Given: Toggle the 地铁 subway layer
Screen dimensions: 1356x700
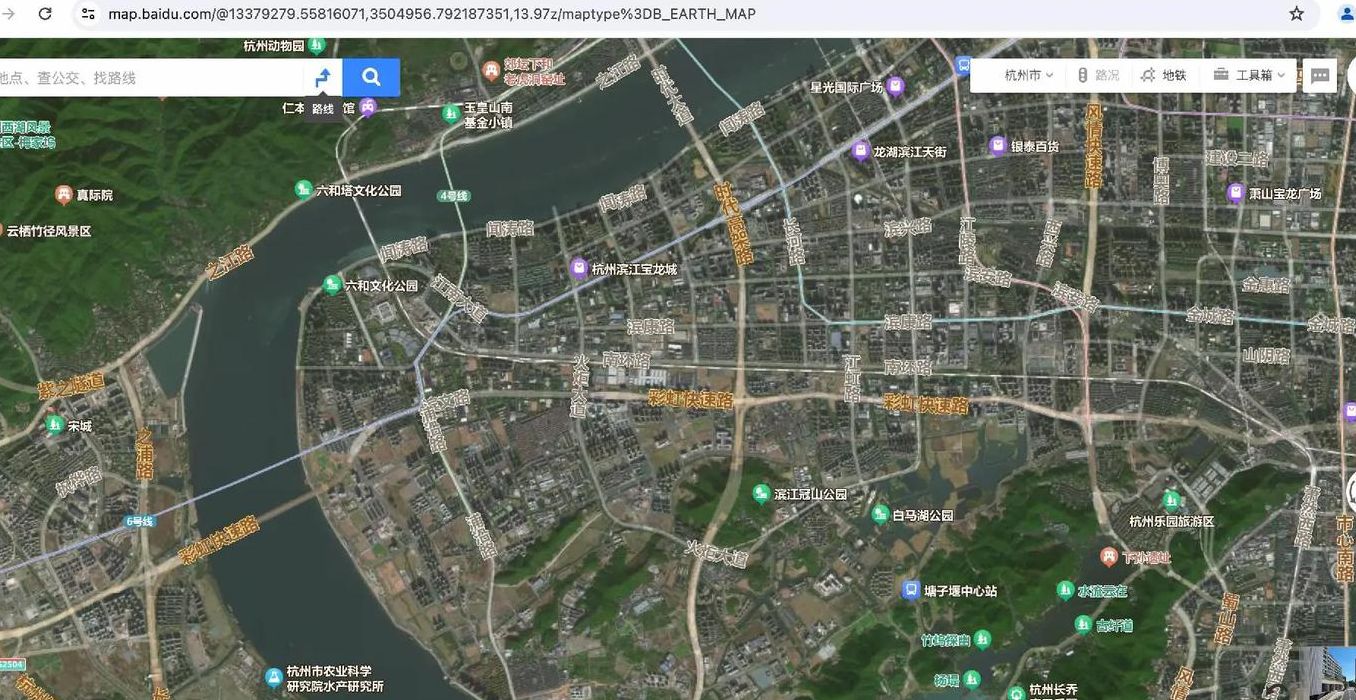Looking at the screenshot, I should point(1163,75).
